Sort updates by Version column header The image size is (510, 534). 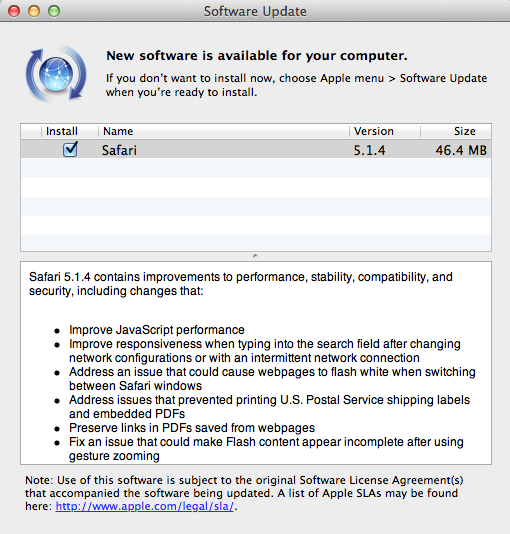coord(385,131)
